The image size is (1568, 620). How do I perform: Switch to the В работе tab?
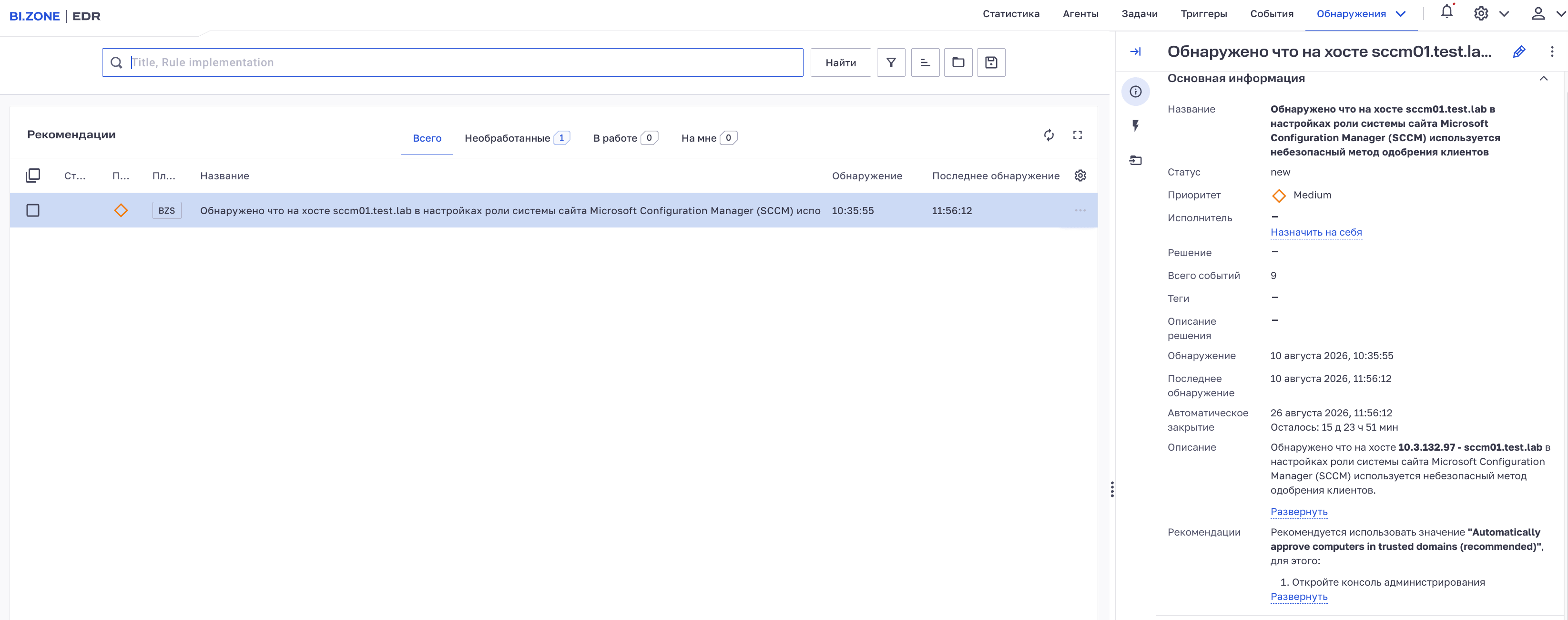pyautogui.click(x=625, y=138)
